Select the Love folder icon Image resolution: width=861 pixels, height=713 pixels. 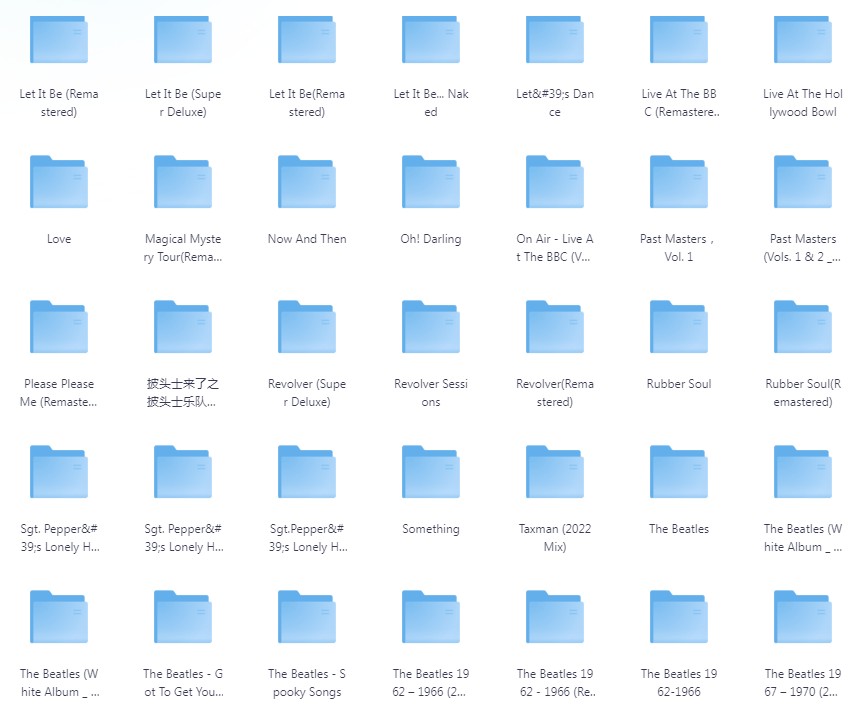(x=59, y=182)
